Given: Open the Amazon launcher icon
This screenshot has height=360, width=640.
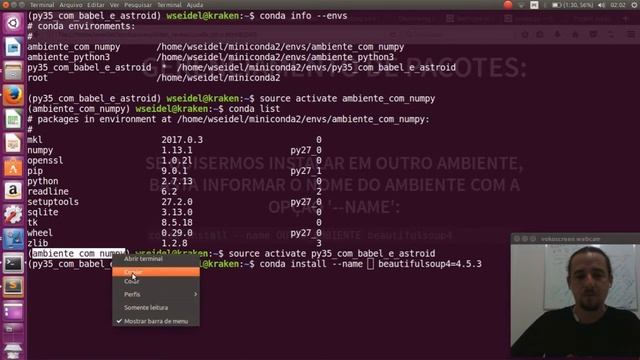Looking at the screenshot, I should pyautogui.click(x=13, y=191).
